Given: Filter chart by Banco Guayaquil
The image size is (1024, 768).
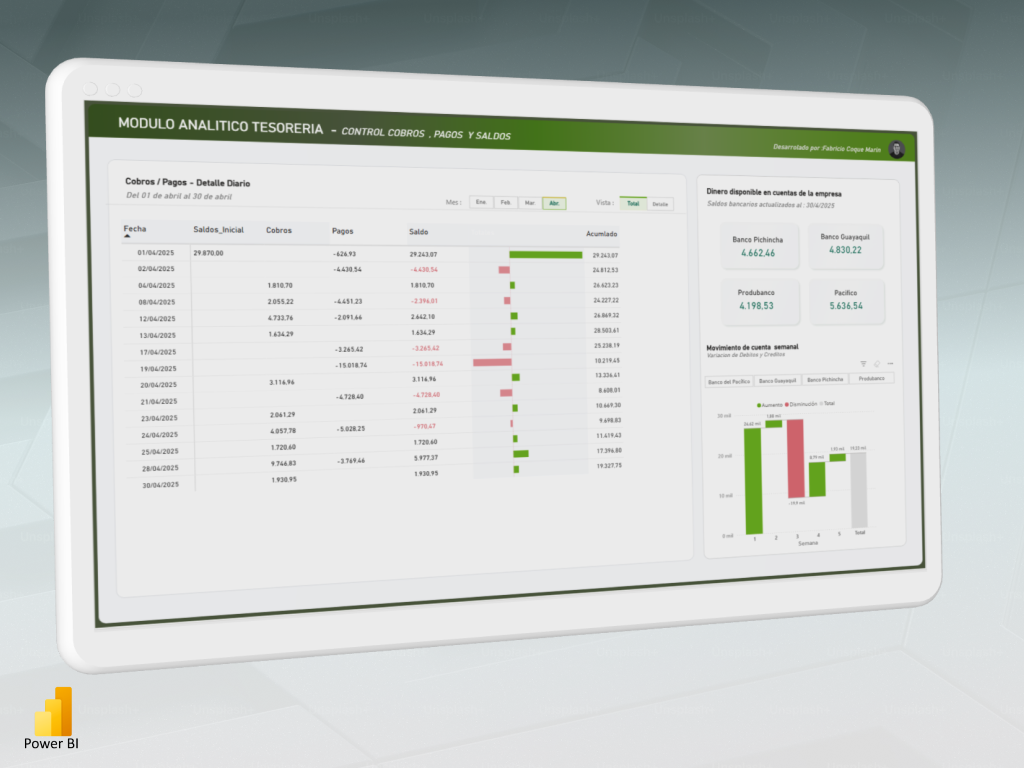Looking at the screenshot, I should [777, 380].
